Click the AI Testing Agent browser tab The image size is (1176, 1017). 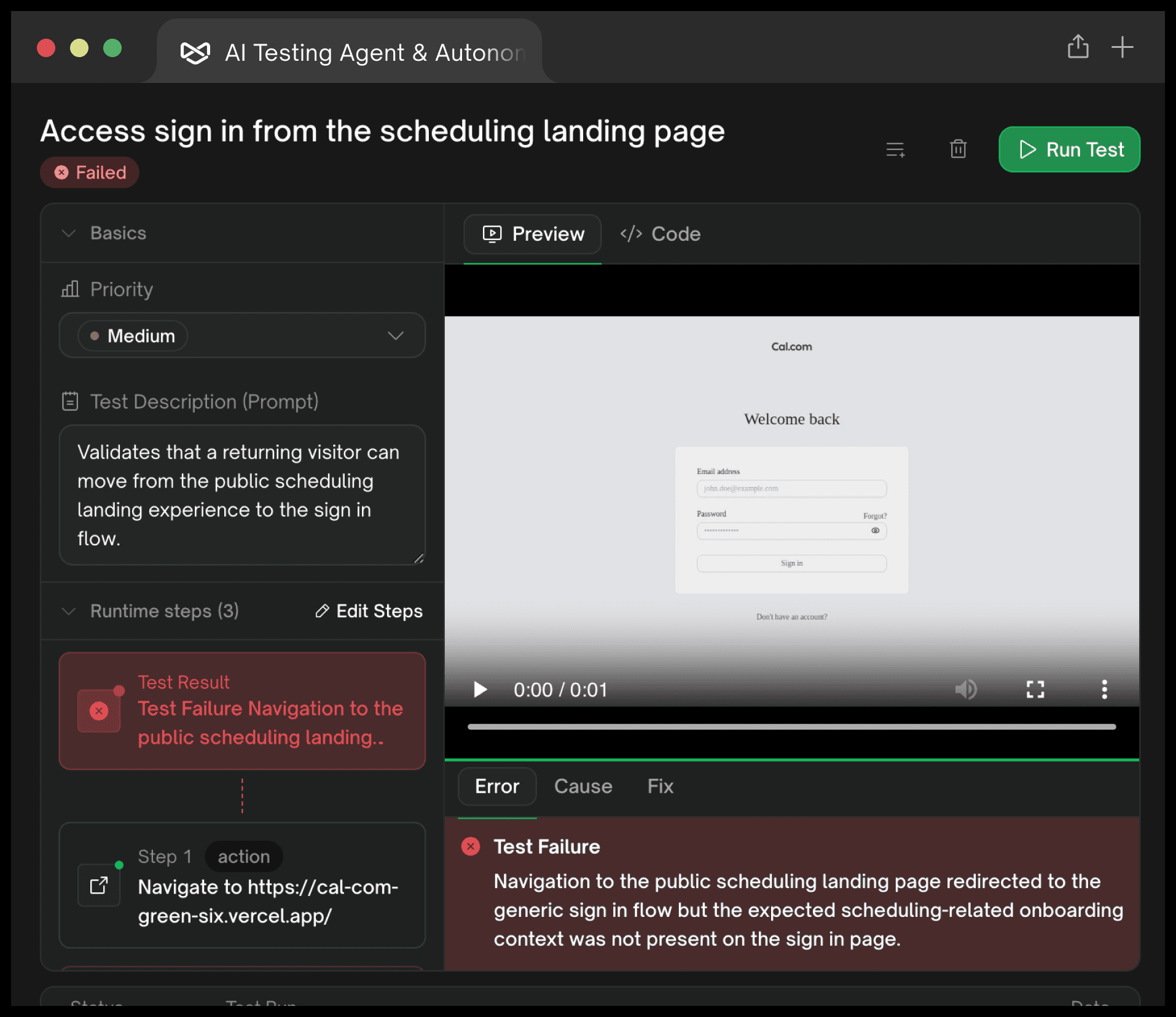[x=350, y=51]
